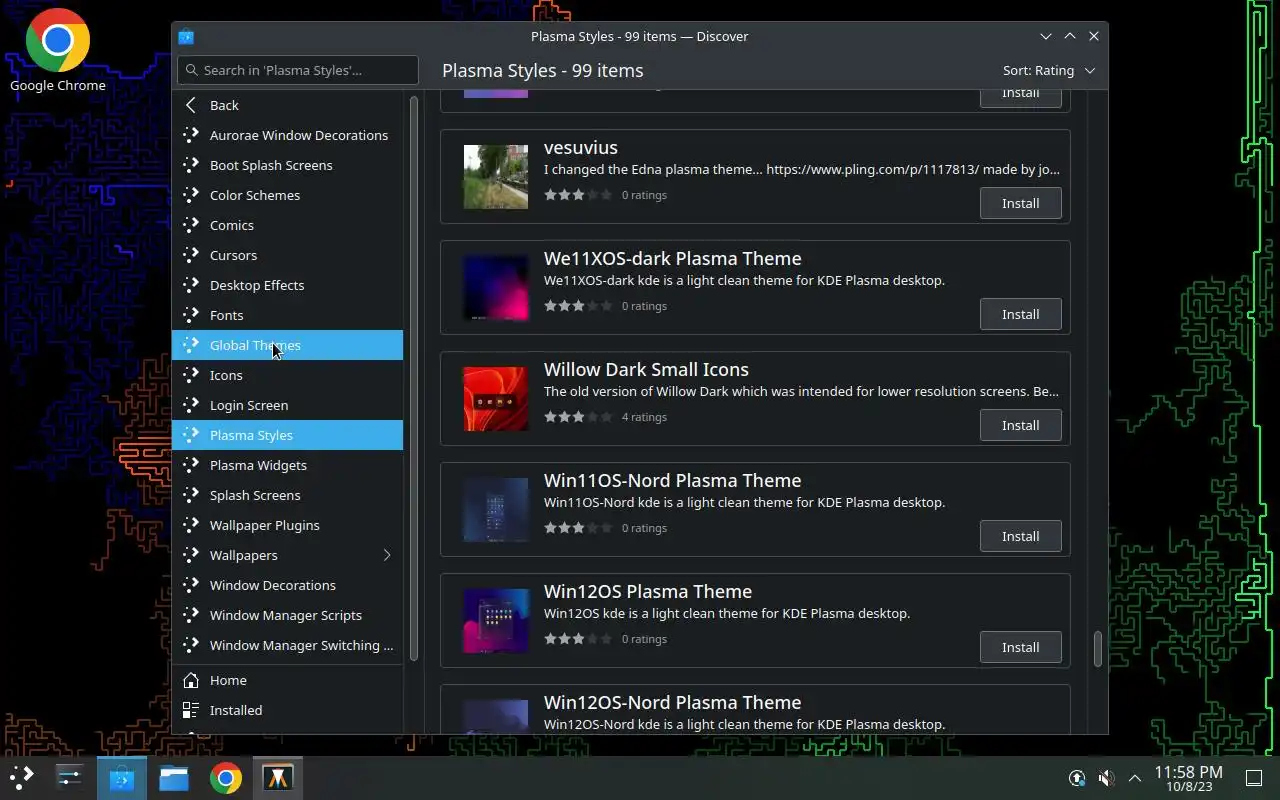Click the Google Chrome desktop icon

click(x=58, y=50)
